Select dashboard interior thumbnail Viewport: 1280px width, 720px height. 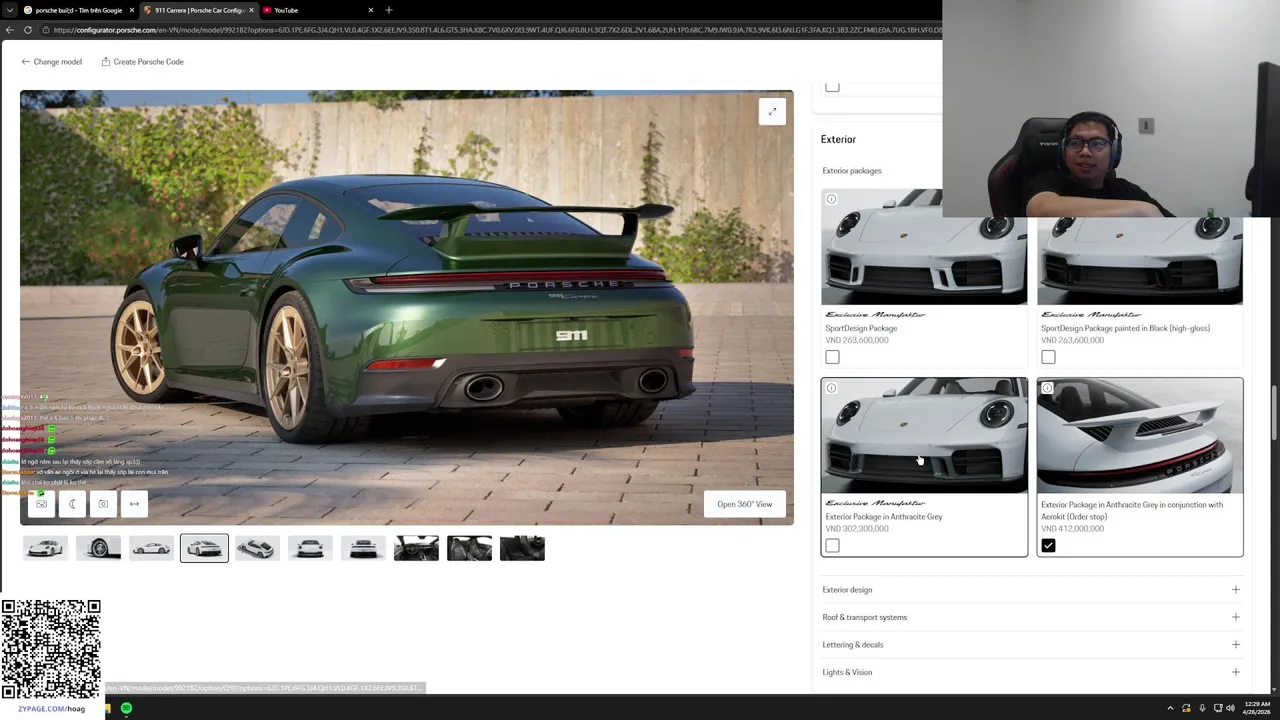pyautogui.click(x=416, y=548)
